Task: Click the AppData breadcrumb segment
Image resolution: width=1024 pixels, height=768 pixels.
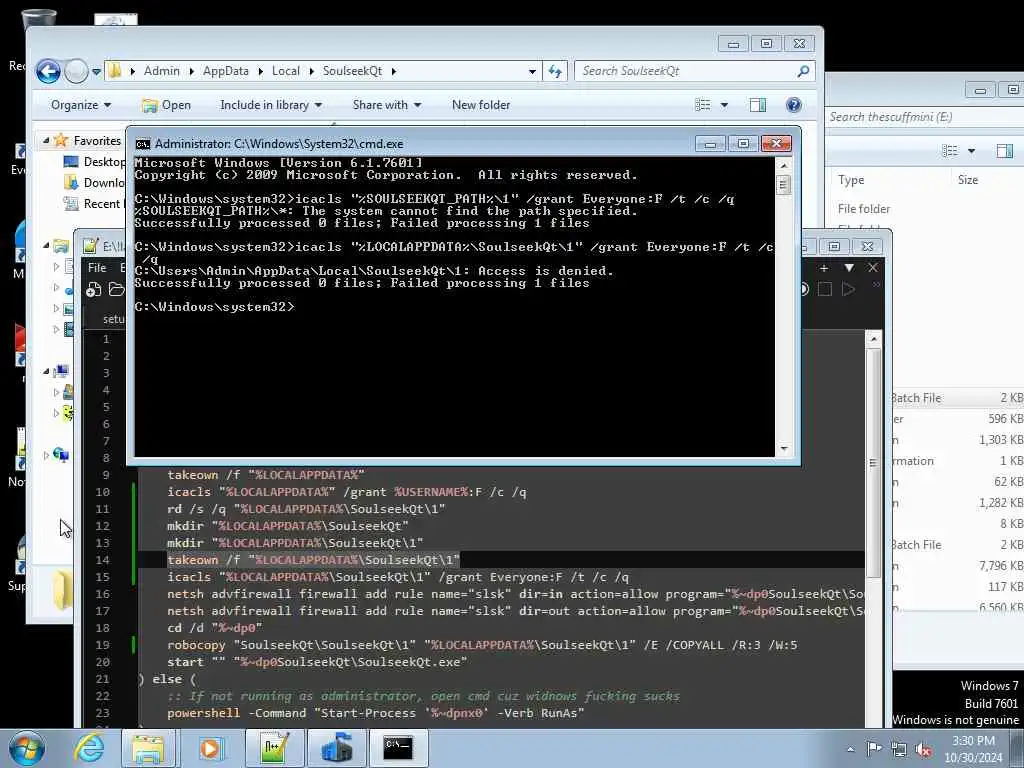Action: (225, 71)
